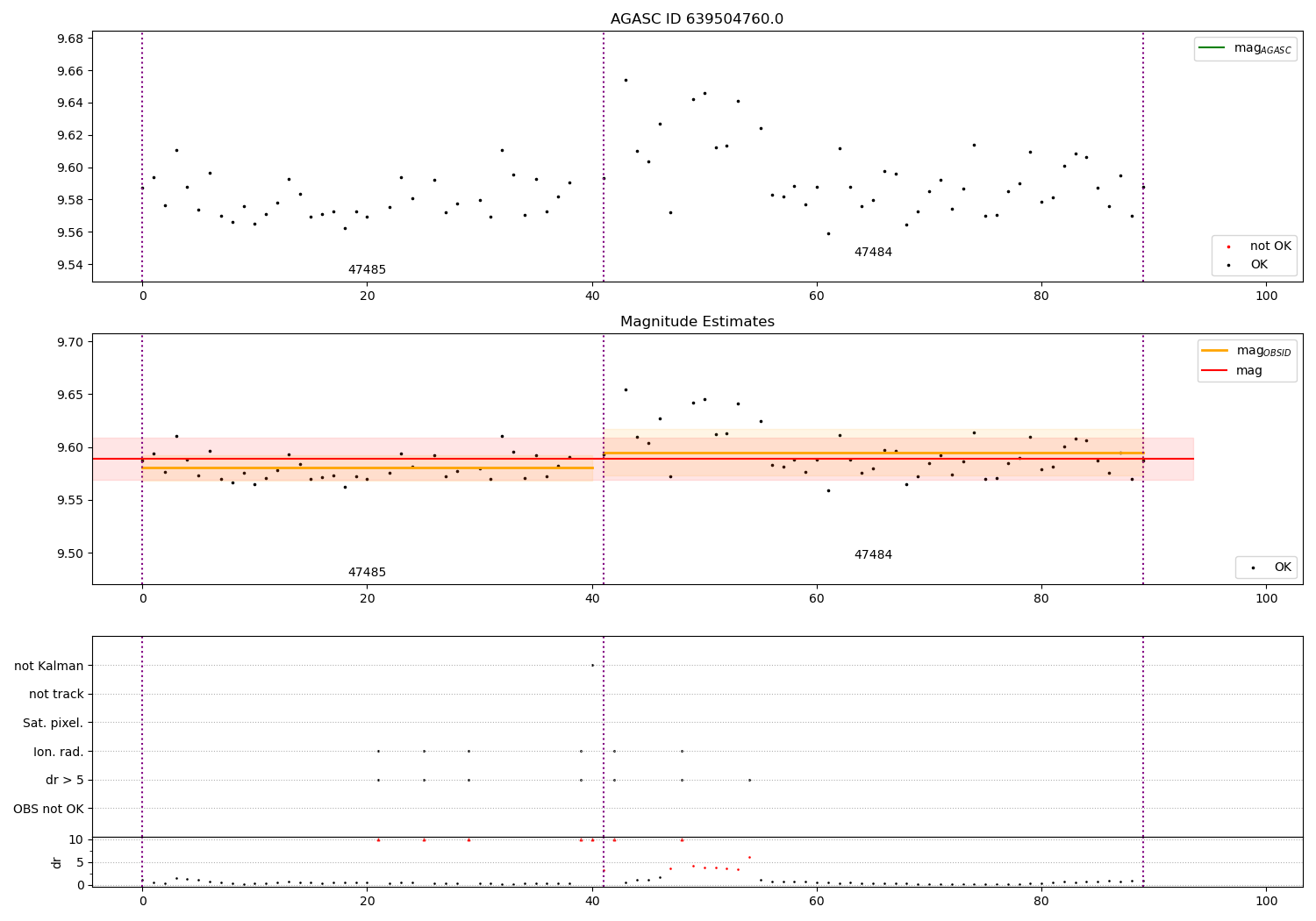Click the "AGASC ID 639504760.0" plot title
1316x921 pixels.
(697, 19)
